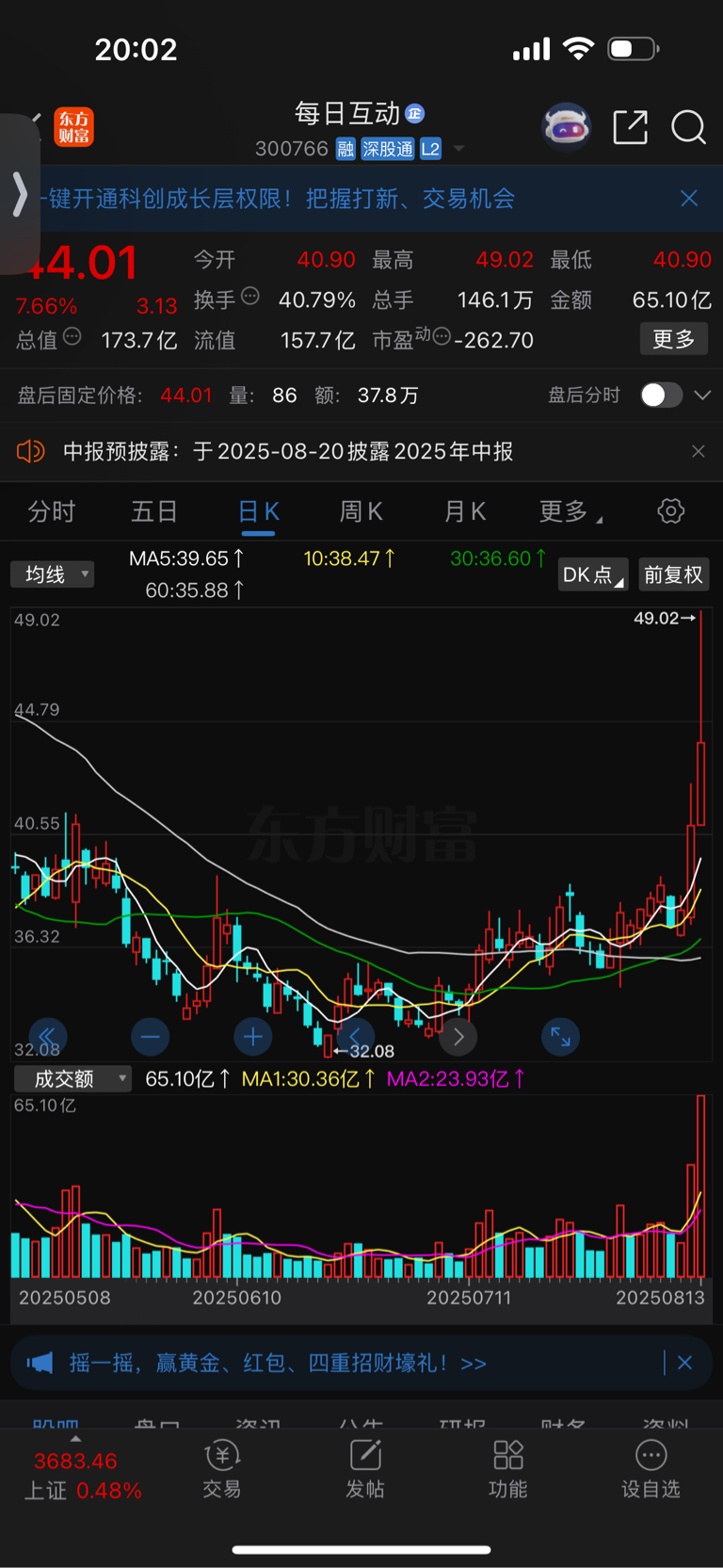Viewport: 723px width, 1568px height.
Task: Open the 功能 functions icon
Action: pos(508,1468)
